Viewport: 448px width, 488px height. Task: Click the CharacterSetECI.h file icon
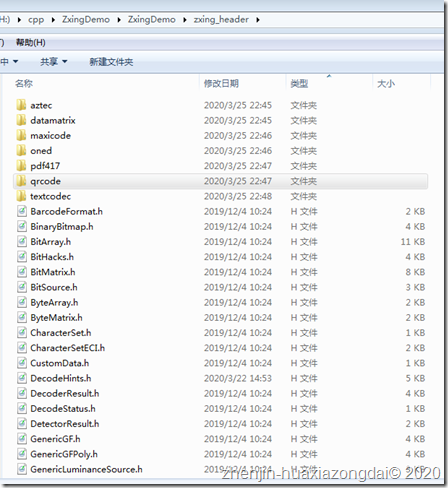[x=22, y=348]
